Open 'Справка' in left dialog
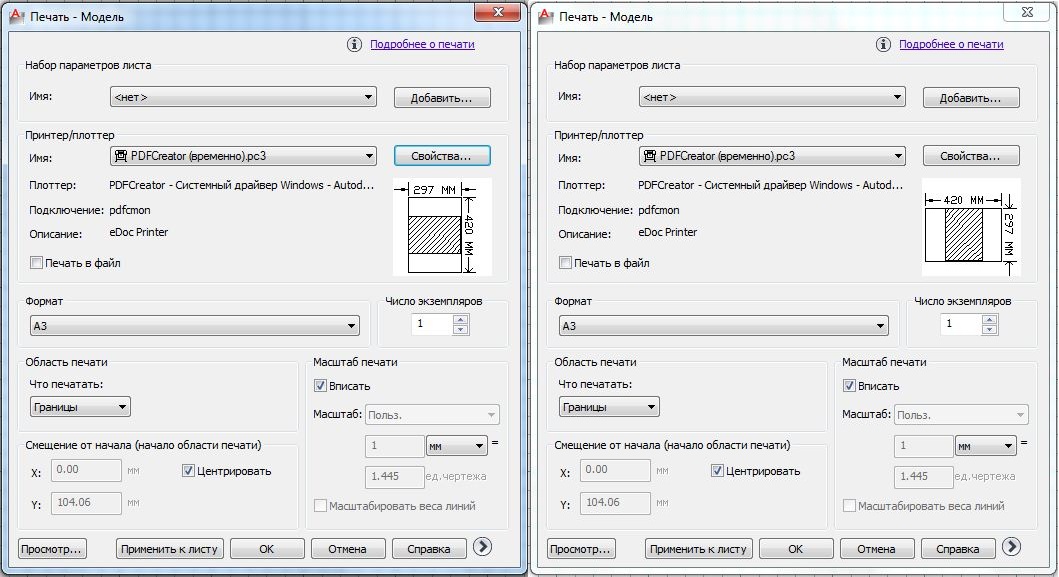The image size is (1059, 577). [x=429, y=549]
